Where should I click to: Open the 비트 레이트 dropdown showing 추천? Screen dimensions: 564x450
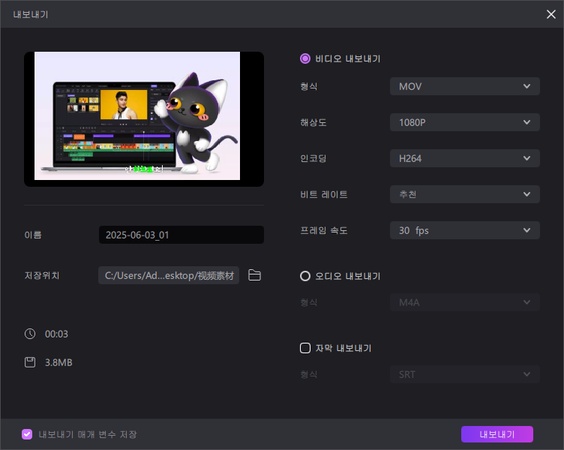pyautogui.click(x=465, y=194)
